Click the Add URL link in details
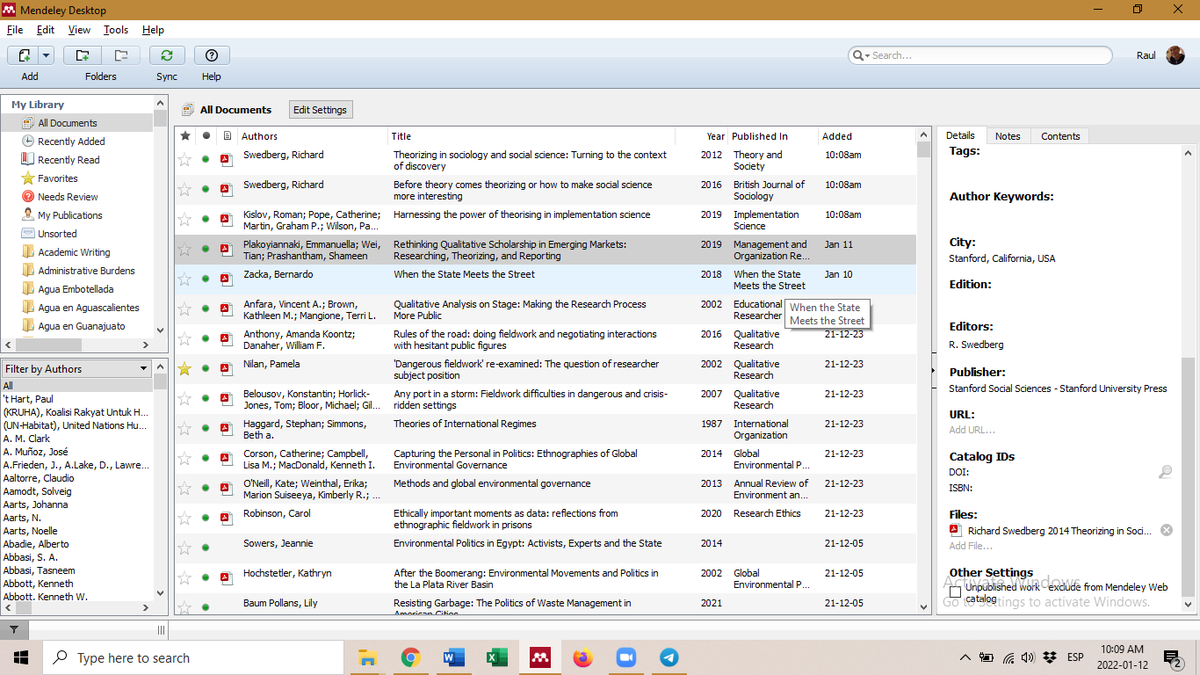 (972, 430)
